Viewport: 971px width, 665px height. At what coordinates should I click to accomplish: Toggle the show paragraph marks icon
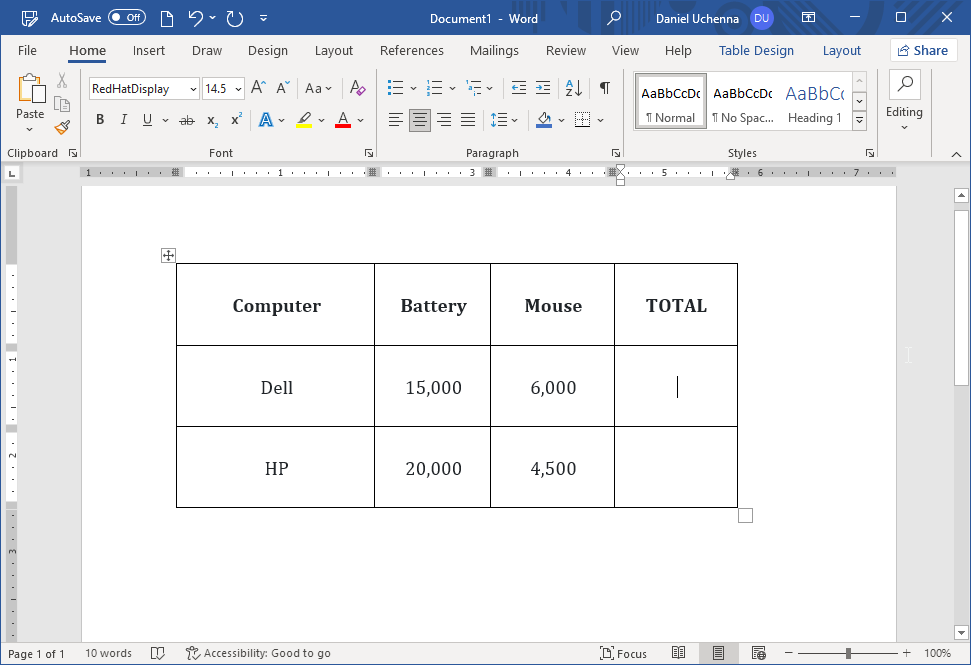click(x=604, y=88)
